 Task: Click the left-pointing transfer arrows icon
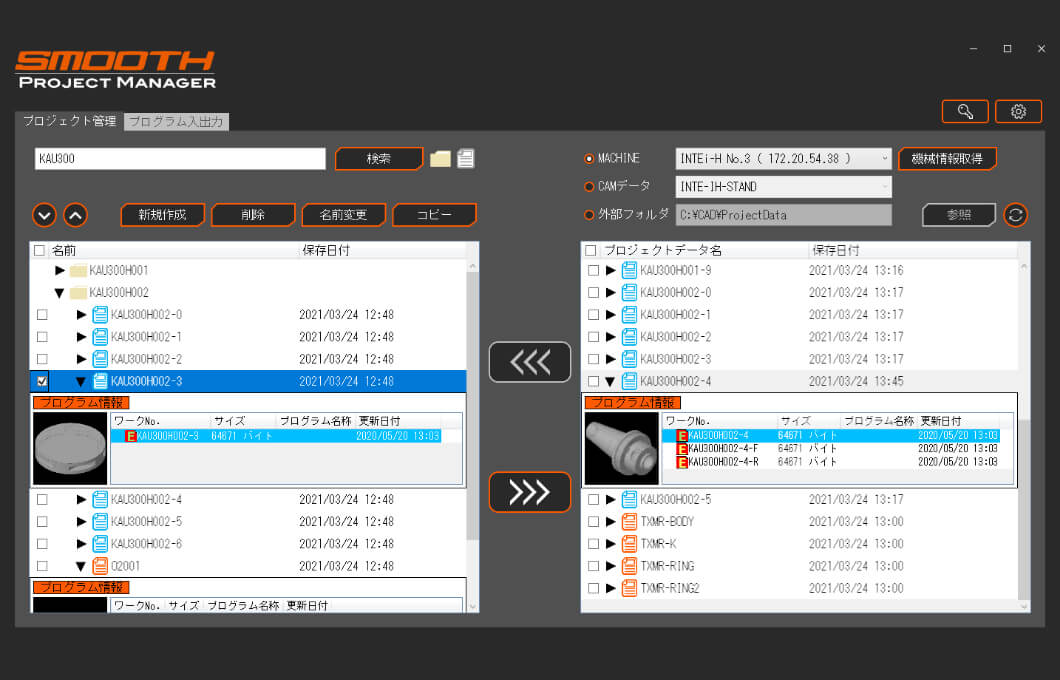click(529, 361)
